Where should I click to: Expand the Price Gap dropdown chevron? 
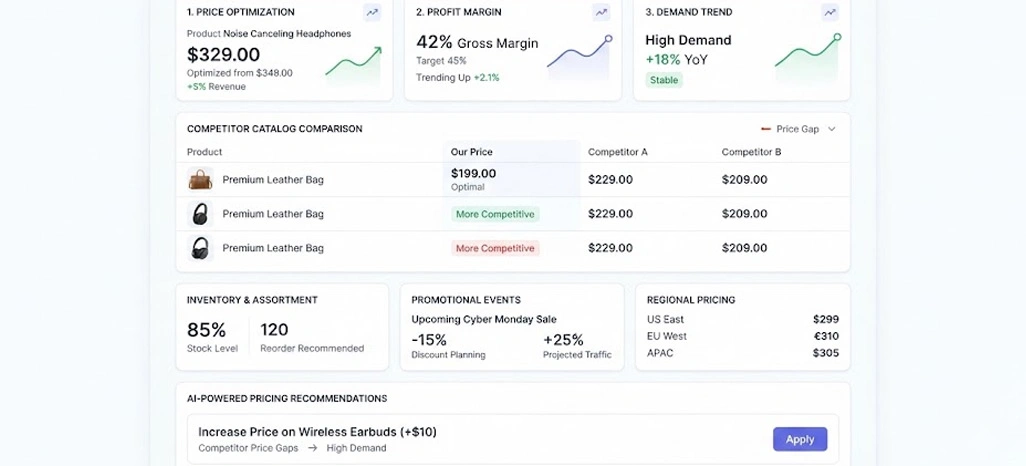coord(832,129)
